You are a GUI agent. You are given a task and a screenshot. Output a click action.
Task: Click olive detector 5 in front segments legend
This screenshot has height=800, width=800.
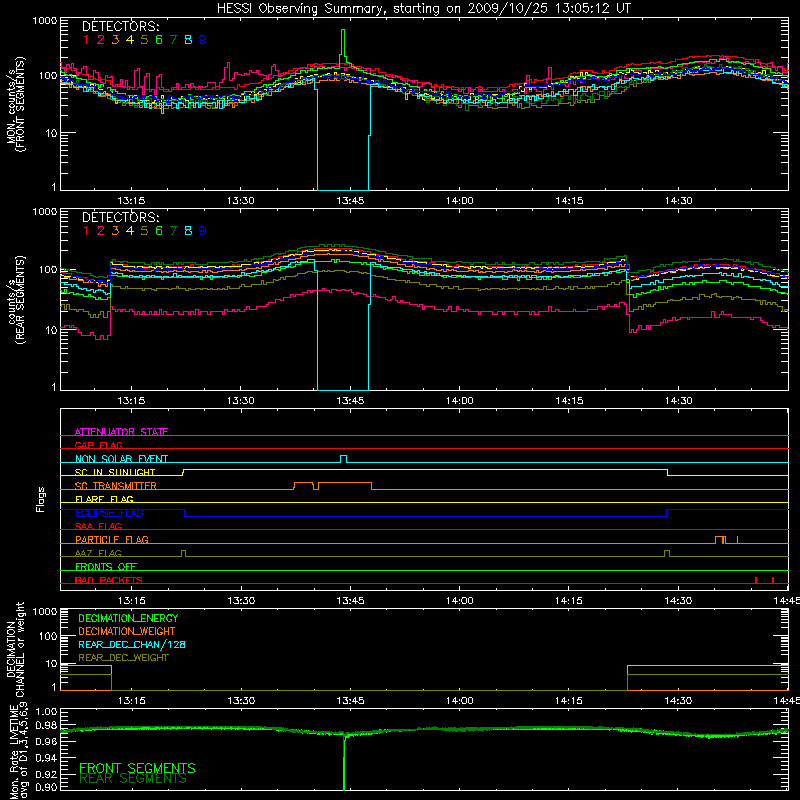tap(144, 40)
